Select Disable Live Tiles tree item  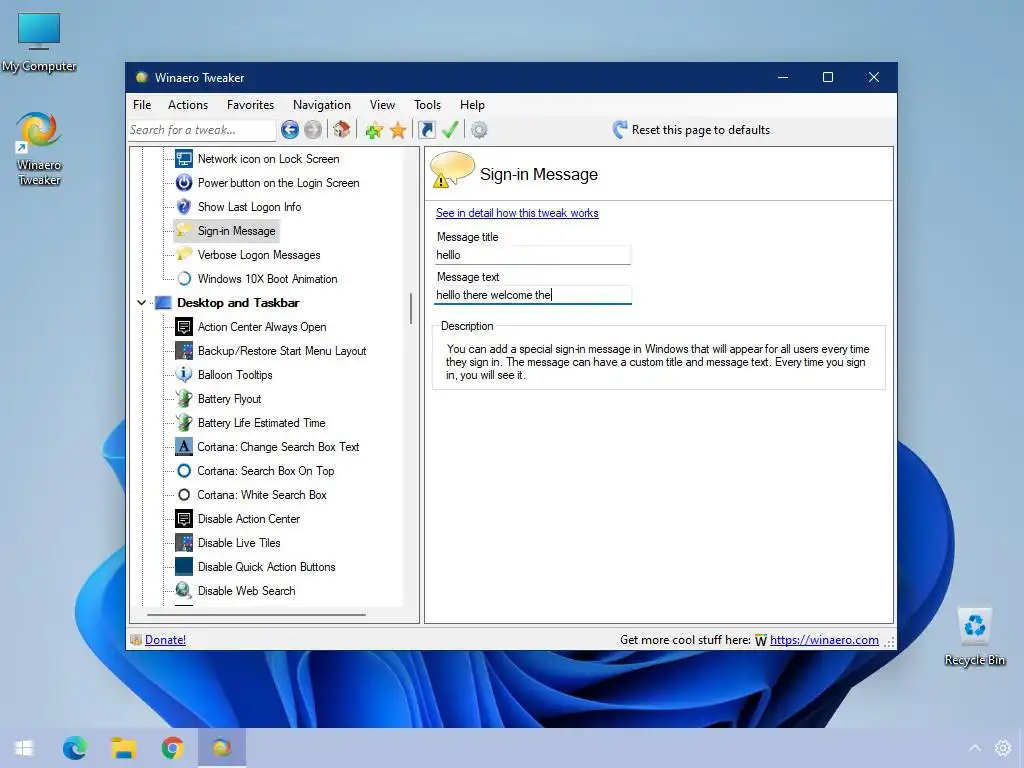tap(239, 543)
